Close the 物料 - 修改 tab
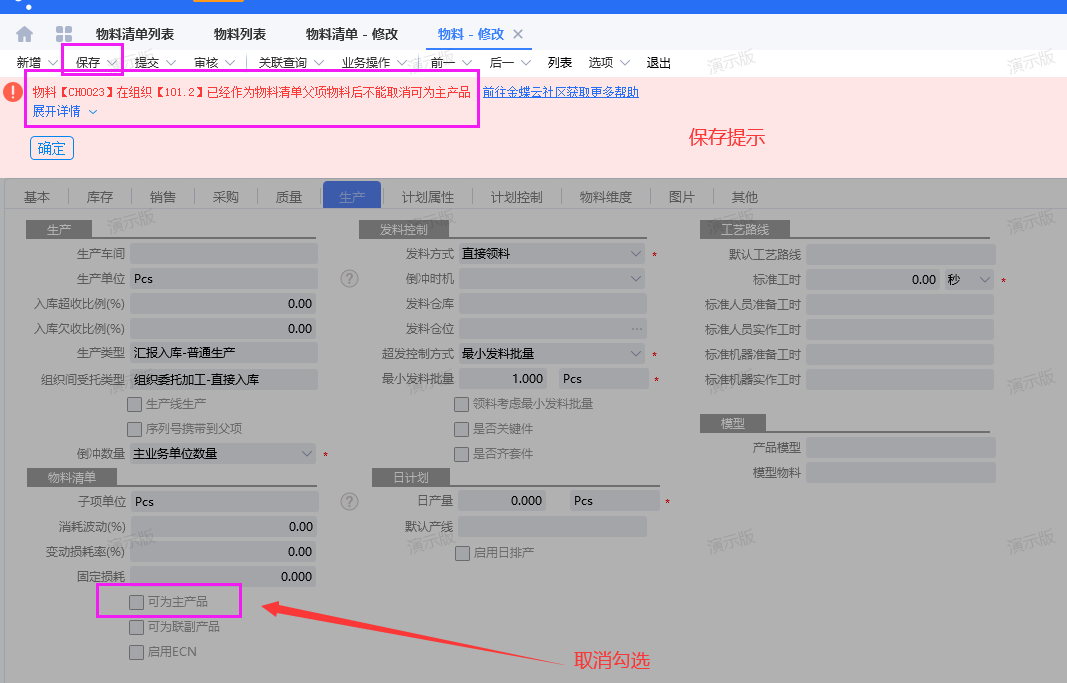Image resolution: width=1067 pixels, height=683 pixels. point(518,34)
